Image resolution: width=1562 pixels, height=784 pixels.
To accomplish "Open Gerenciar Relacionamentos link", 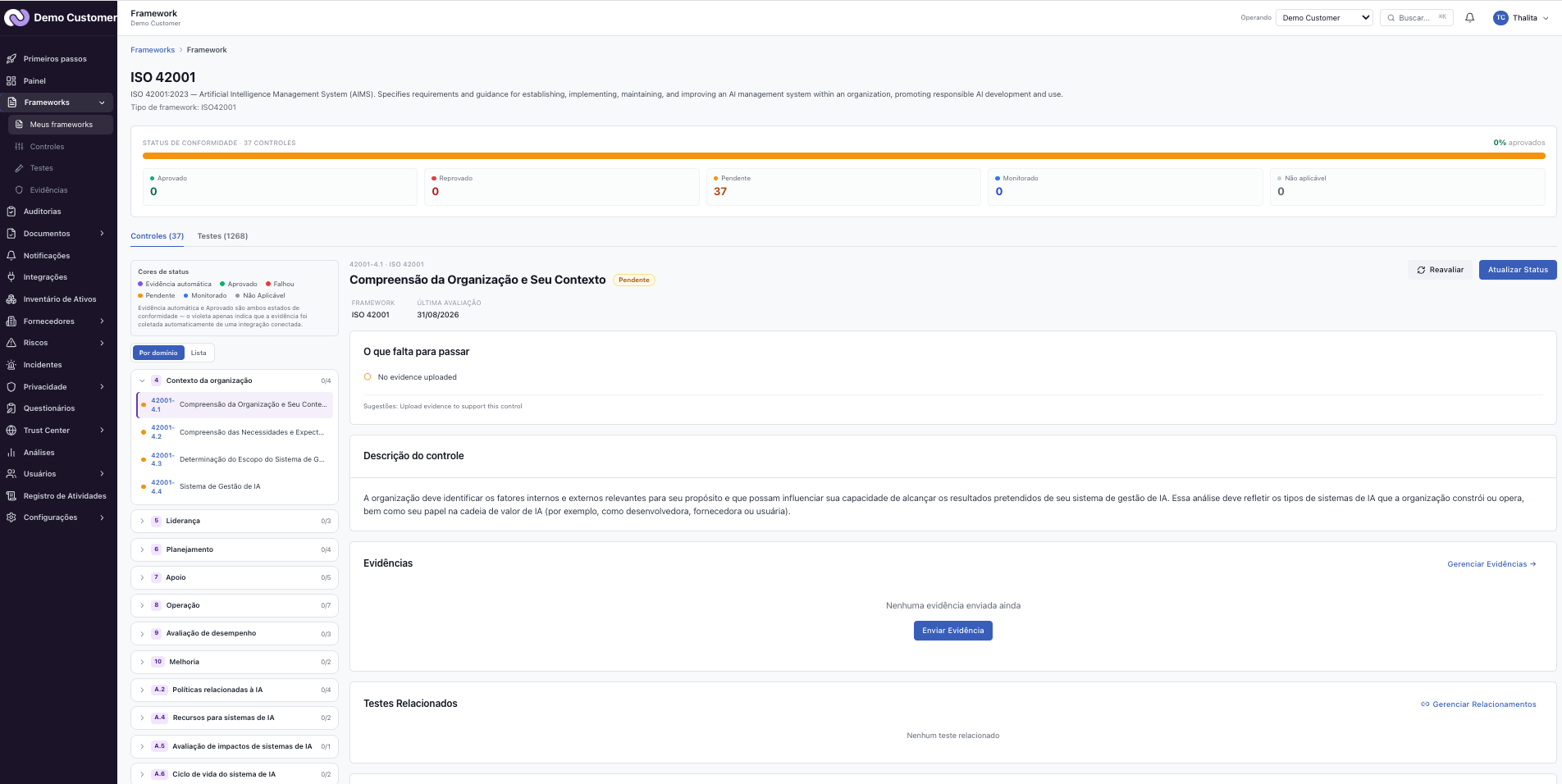I will click(x=1478, y=704).
